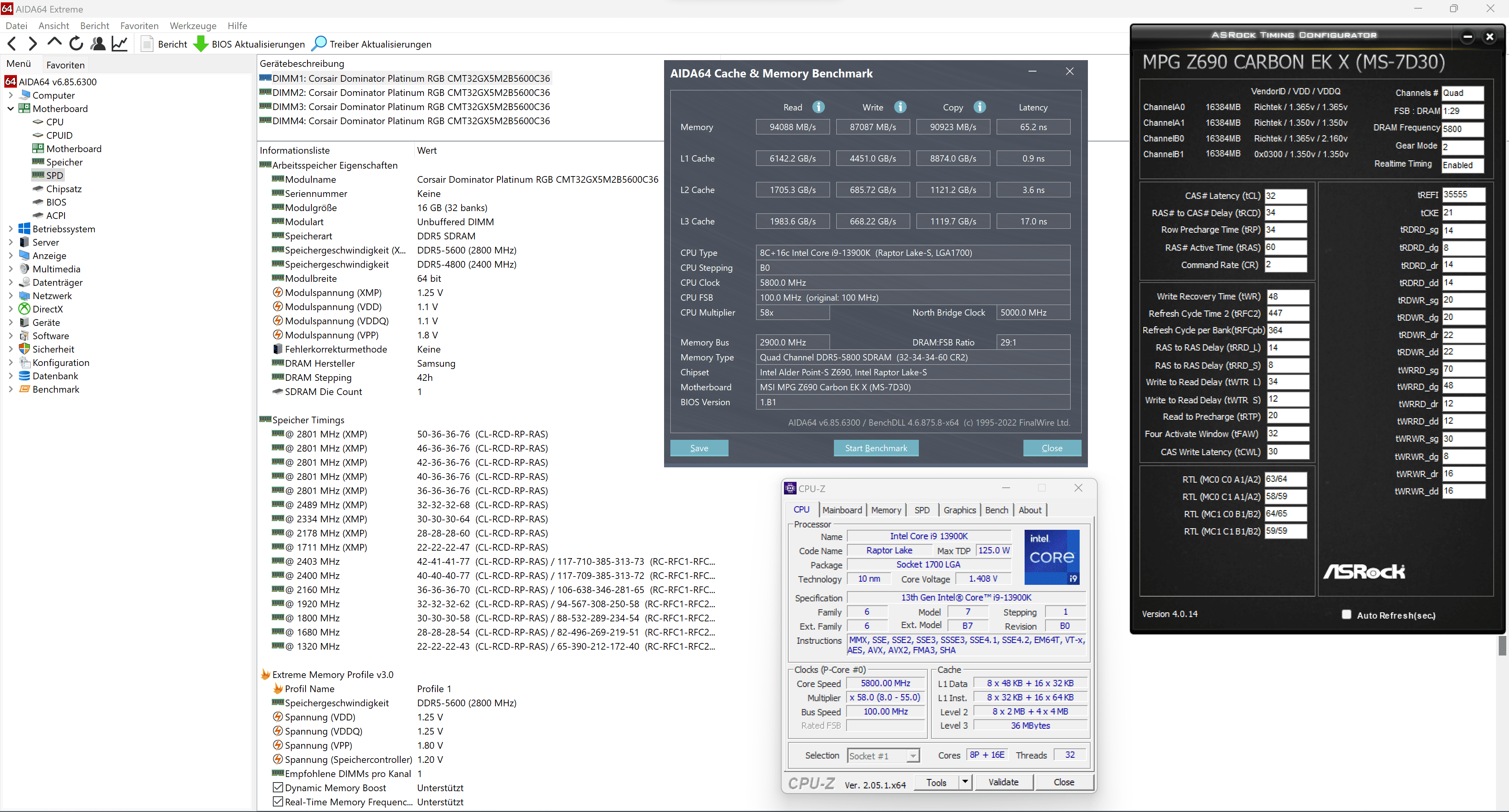Open the Werkzeuge menu

coord(193,26)
